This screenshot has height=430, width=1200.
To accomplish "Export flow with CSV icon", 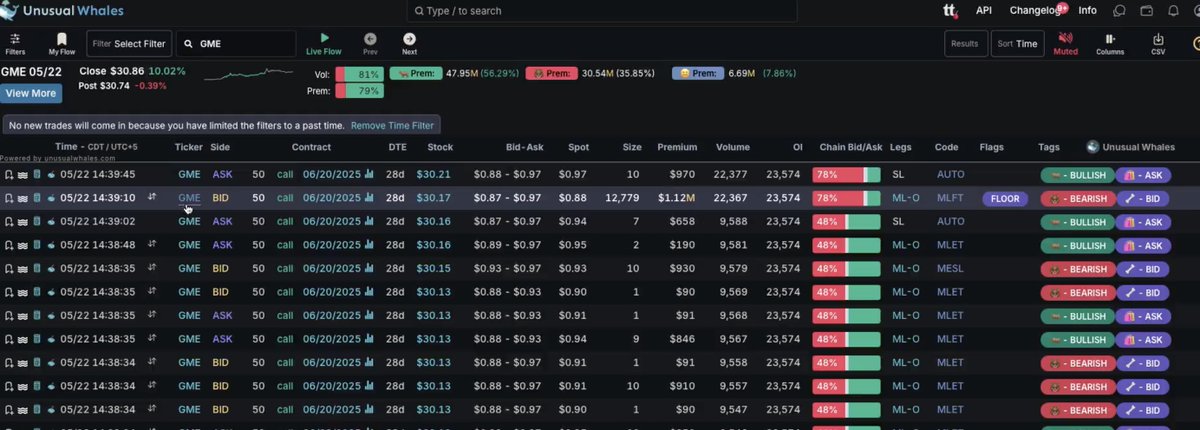I will pyautogui.click(x=1158, y=38).
